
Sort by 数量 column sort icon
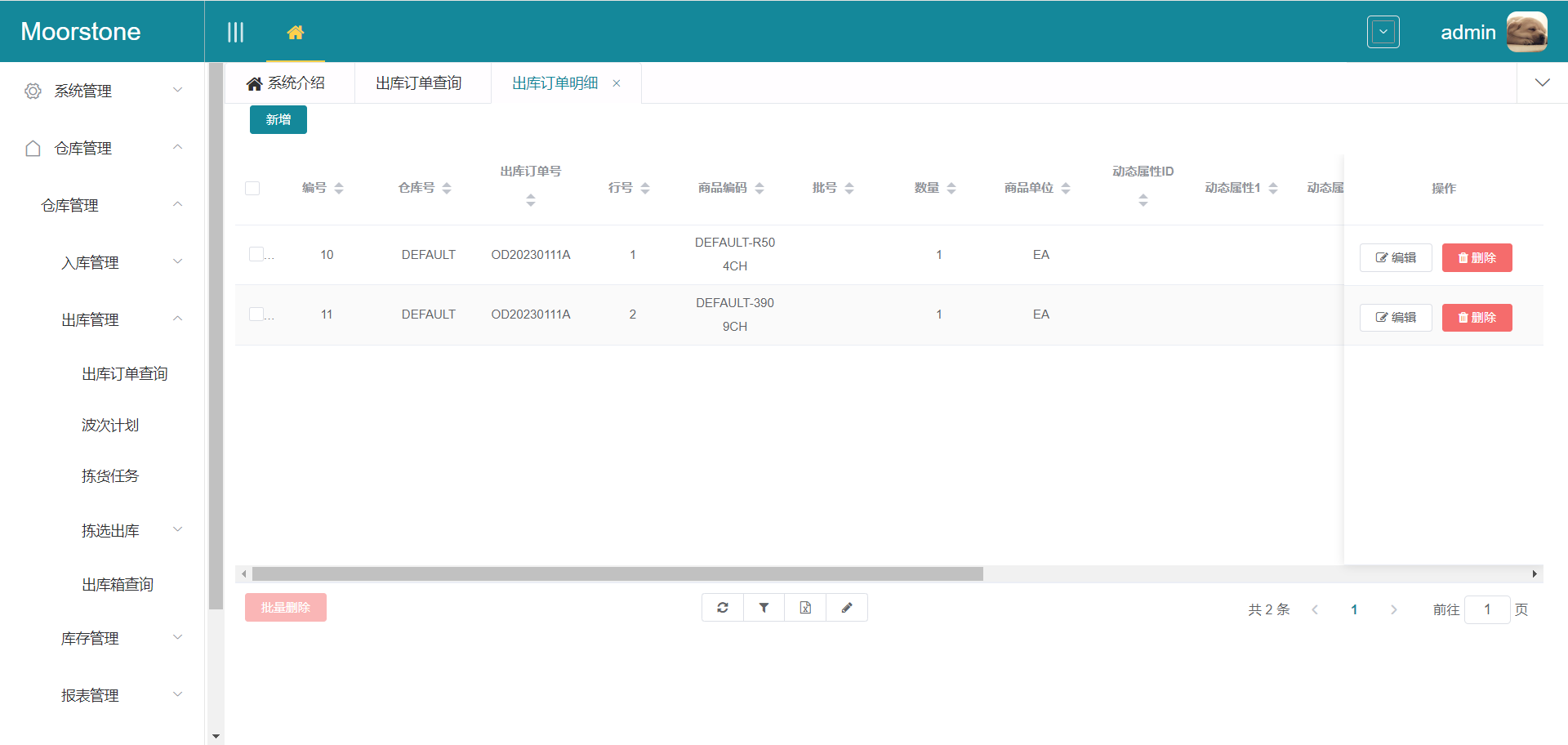951,189
